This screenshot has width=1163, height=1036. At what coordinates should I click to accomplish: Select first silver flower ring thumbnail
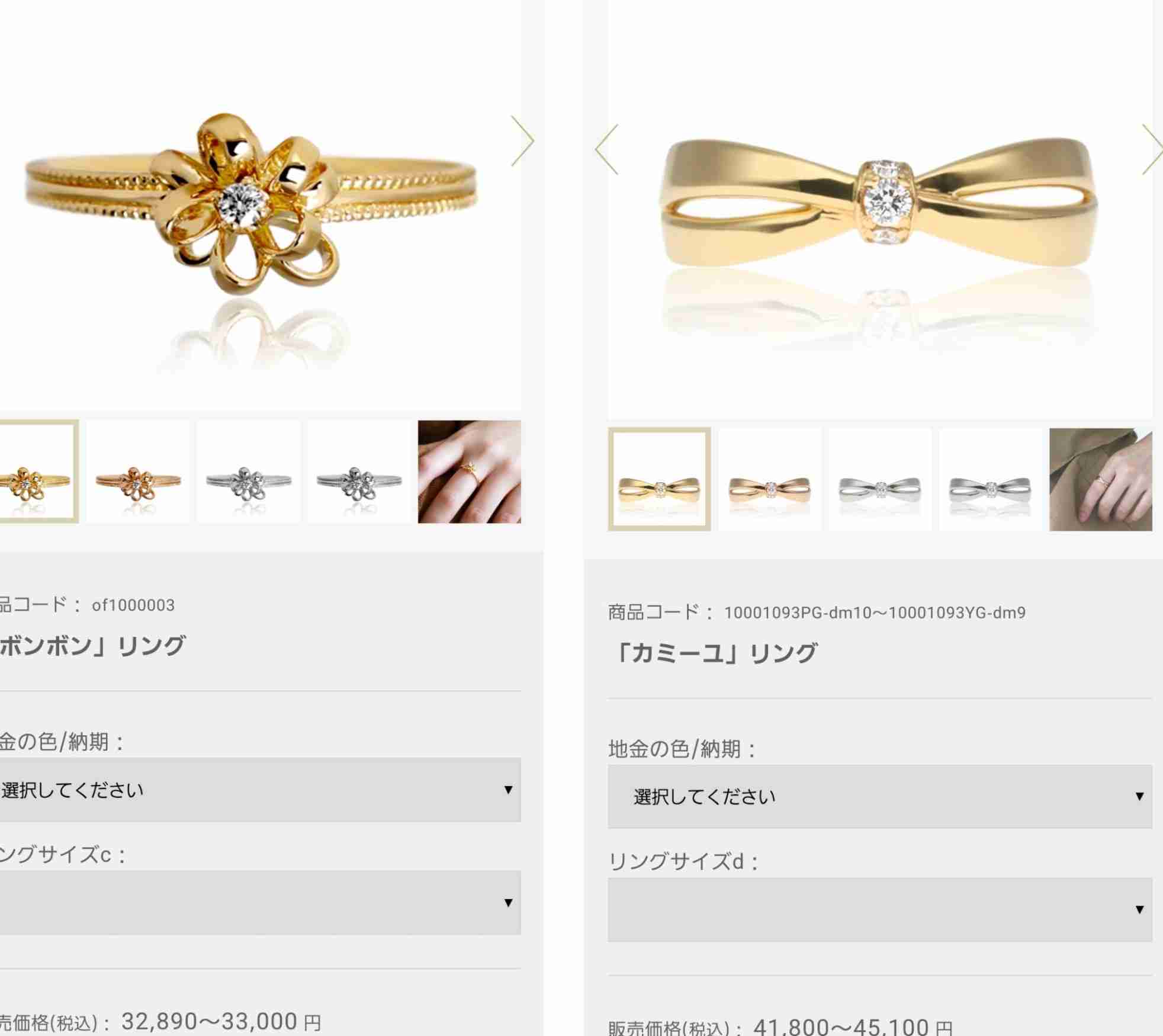point(249,472)
